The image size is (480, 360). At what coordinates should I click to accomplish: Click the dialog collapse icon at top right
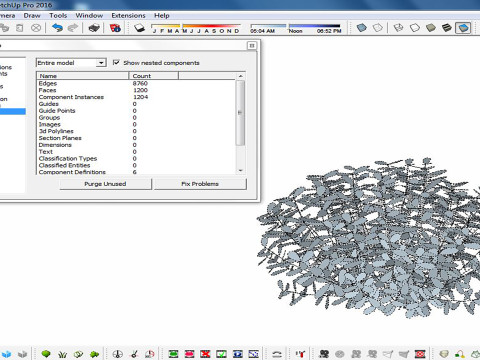click(x=252, y=45)
